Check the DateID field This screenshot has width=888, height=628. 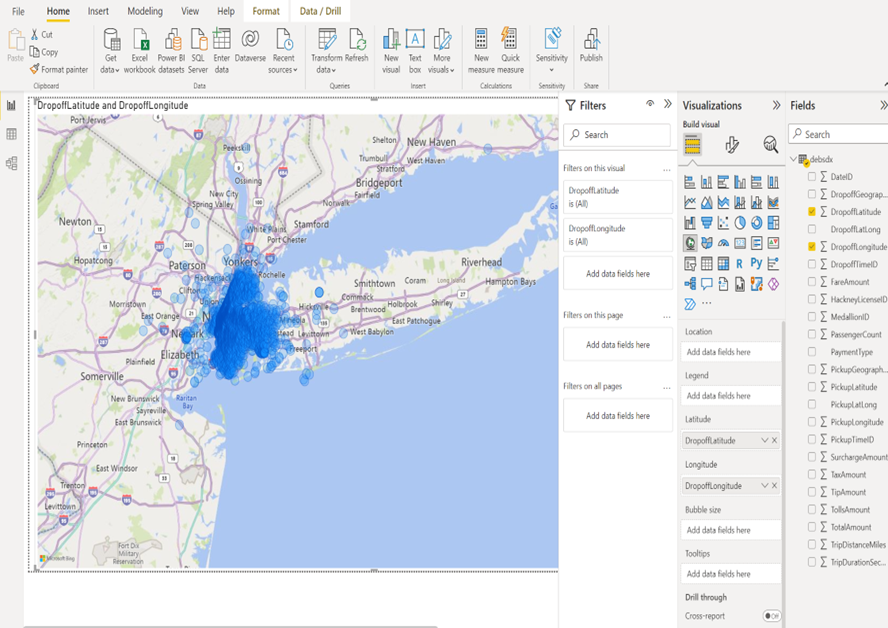812,177
